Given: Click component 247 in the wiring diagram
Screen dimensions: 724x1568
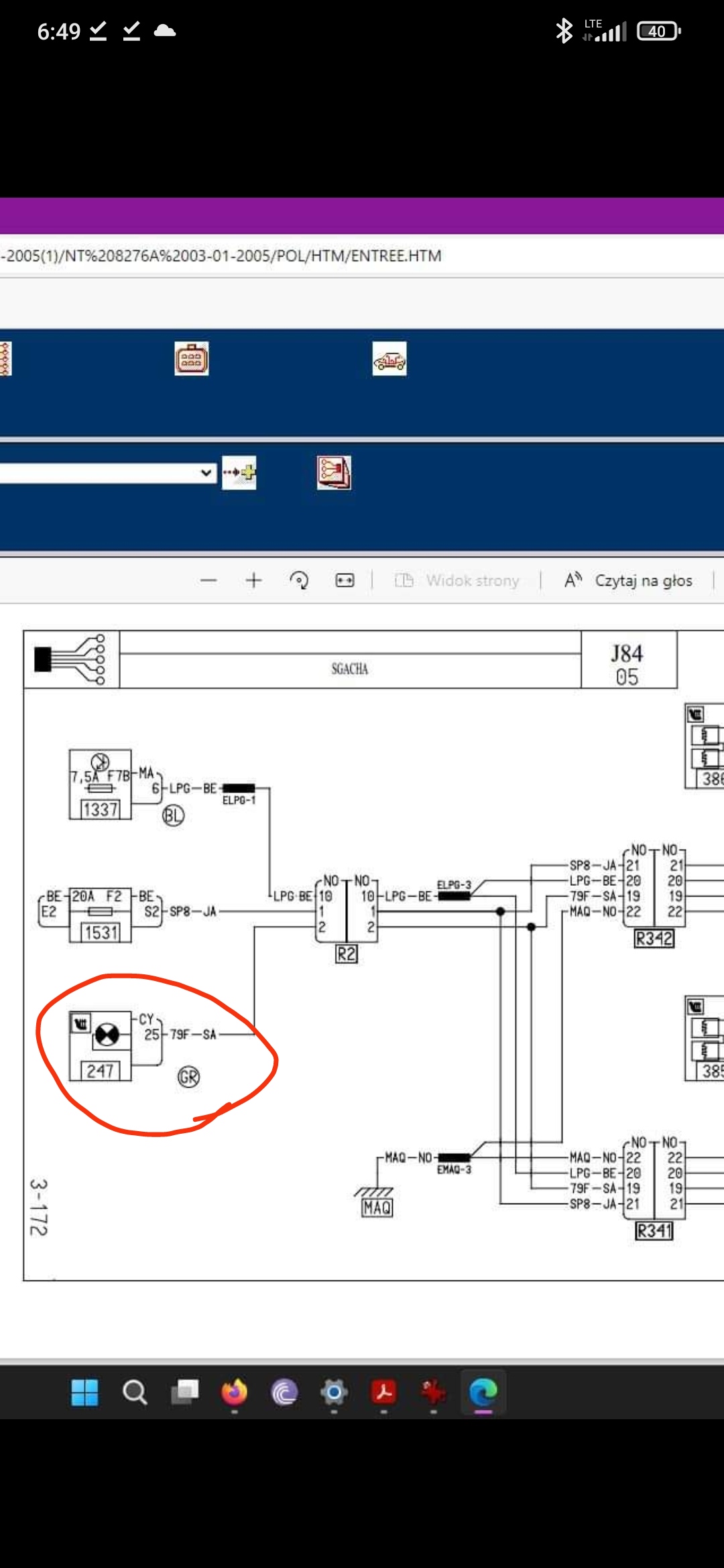Looking at the screenshot, I should tap(101, 1046).
